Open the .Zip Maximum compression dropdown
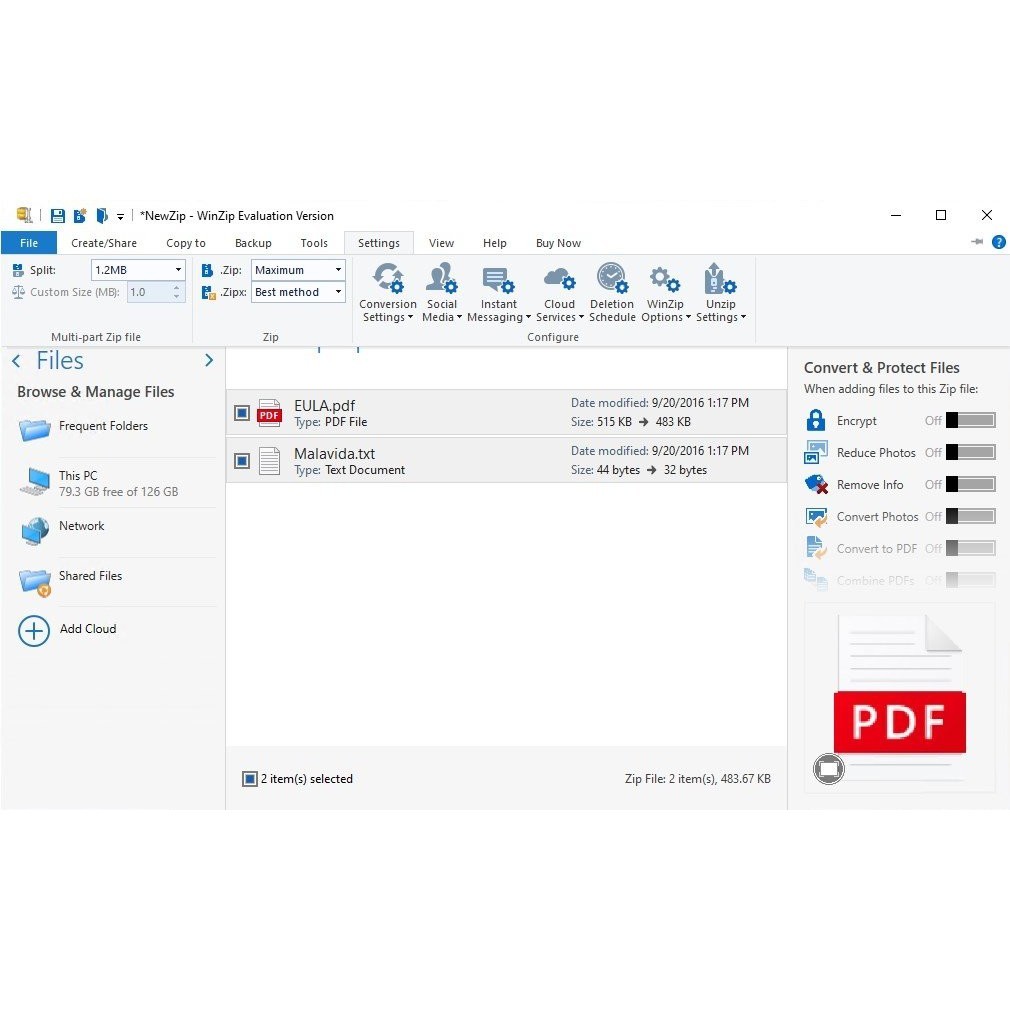This screenshot has width=1010, height=1010. tap(298, 270)
